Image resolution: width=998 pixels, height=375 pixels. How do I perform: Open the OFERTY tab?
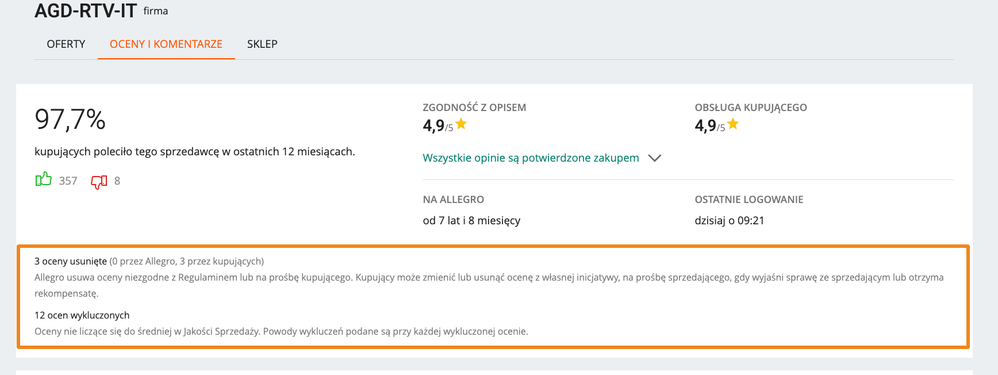(66, 45)
